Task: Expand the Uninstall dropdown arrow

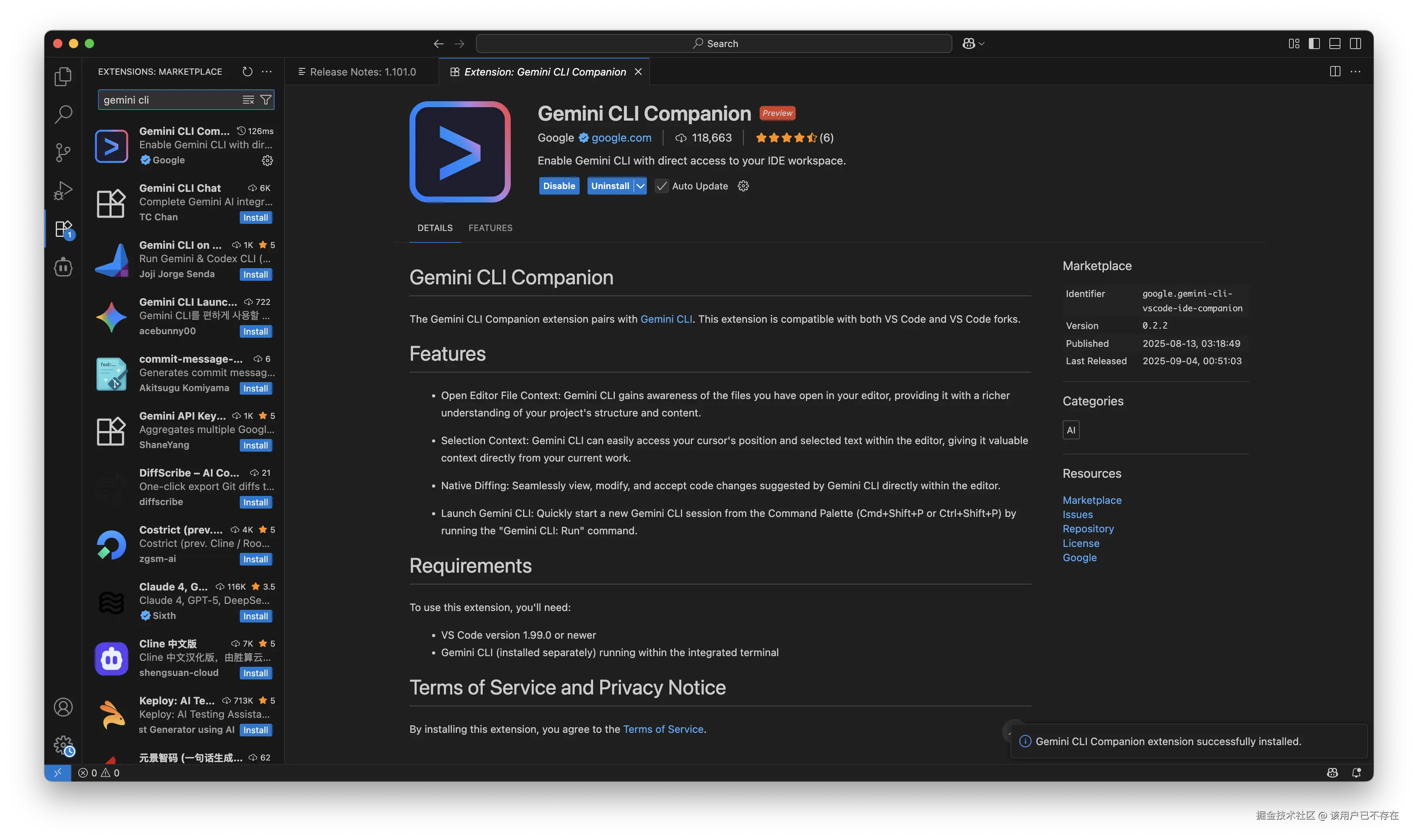Action: tap(640, 185)
